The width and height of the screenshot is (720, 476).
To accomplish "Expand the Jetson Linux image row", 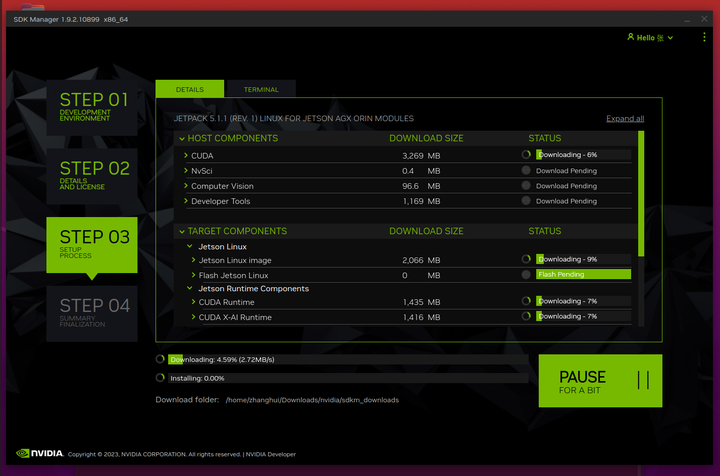I will coord(193,260).
